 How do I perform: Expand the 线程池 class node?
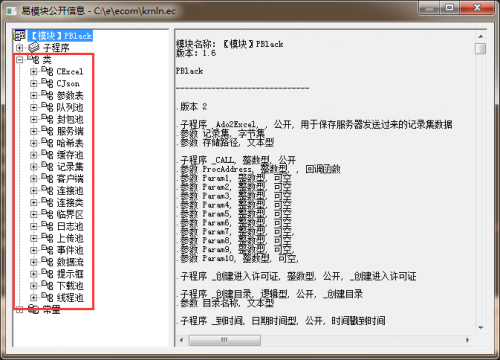point(33,297)
